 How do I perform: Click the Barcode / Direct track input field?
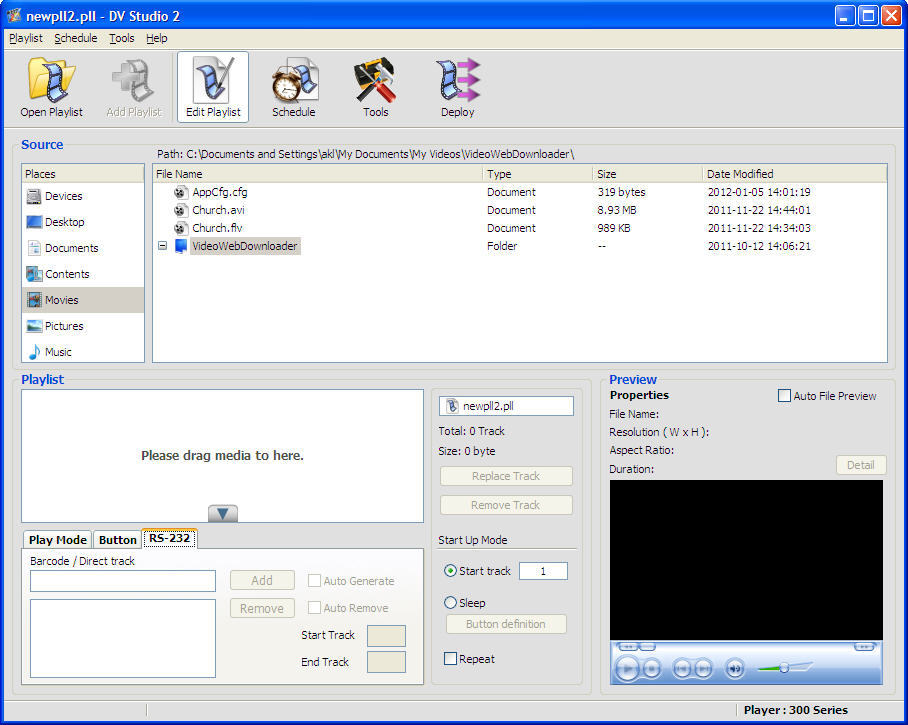pyautogui.click(x=123, y=581)
